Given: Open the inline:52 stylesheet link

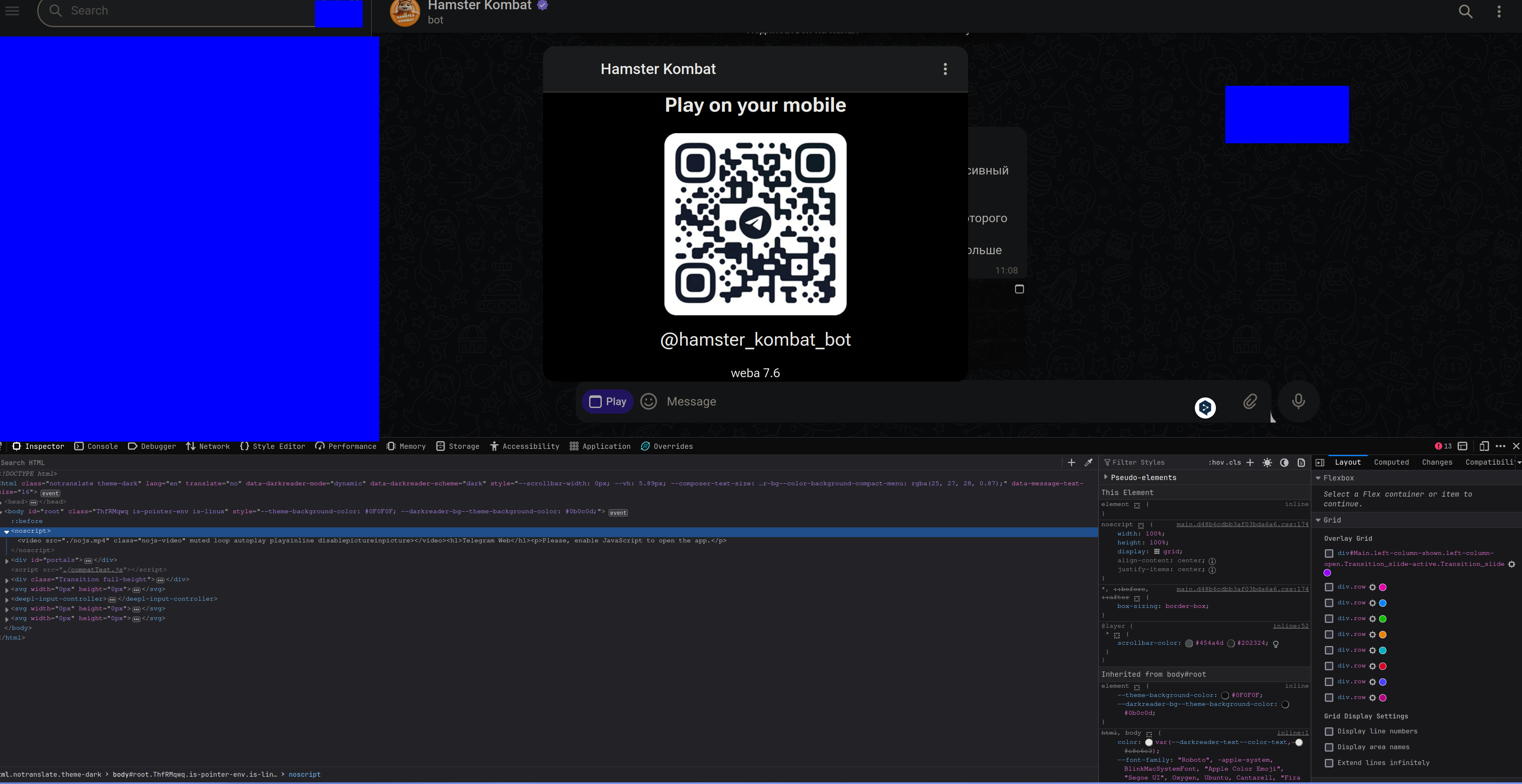Looking at the screenshot, I should [1290, 626].
